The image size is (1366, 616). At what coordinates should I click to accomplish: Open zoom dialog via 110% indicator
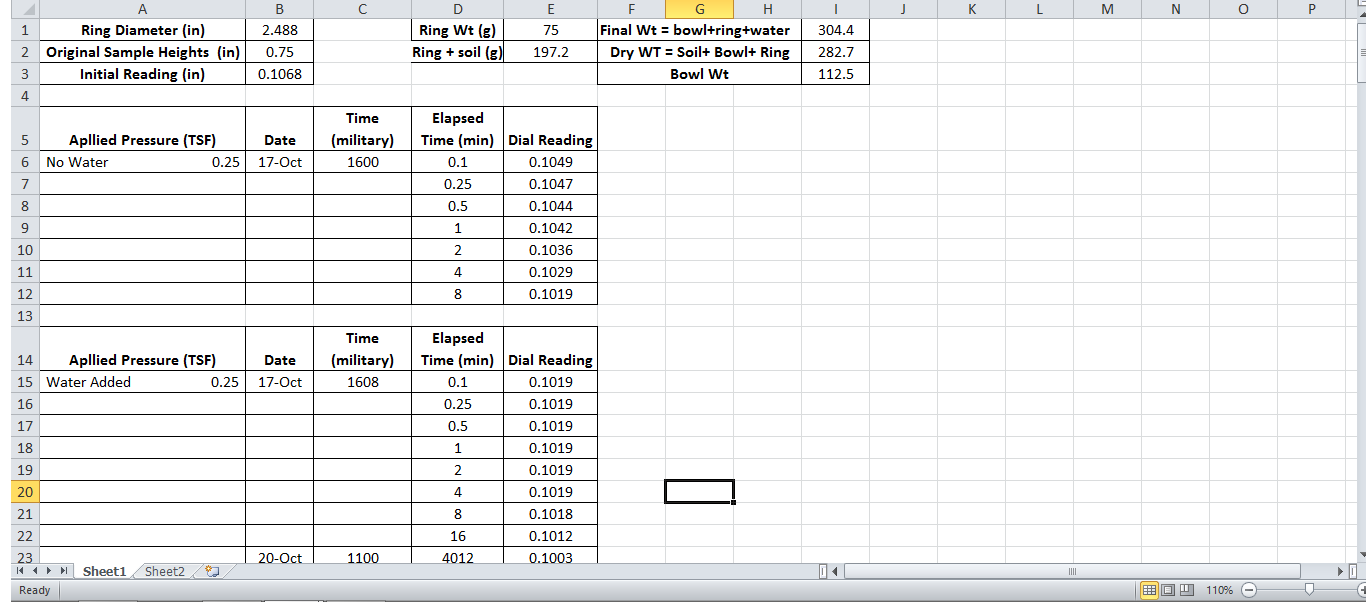pyautogui.click(x=1220, y=589)
